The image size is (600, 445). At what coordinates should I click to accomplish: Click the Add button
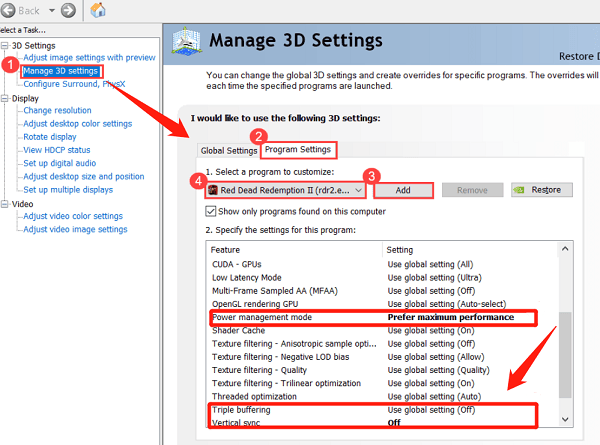403,190
